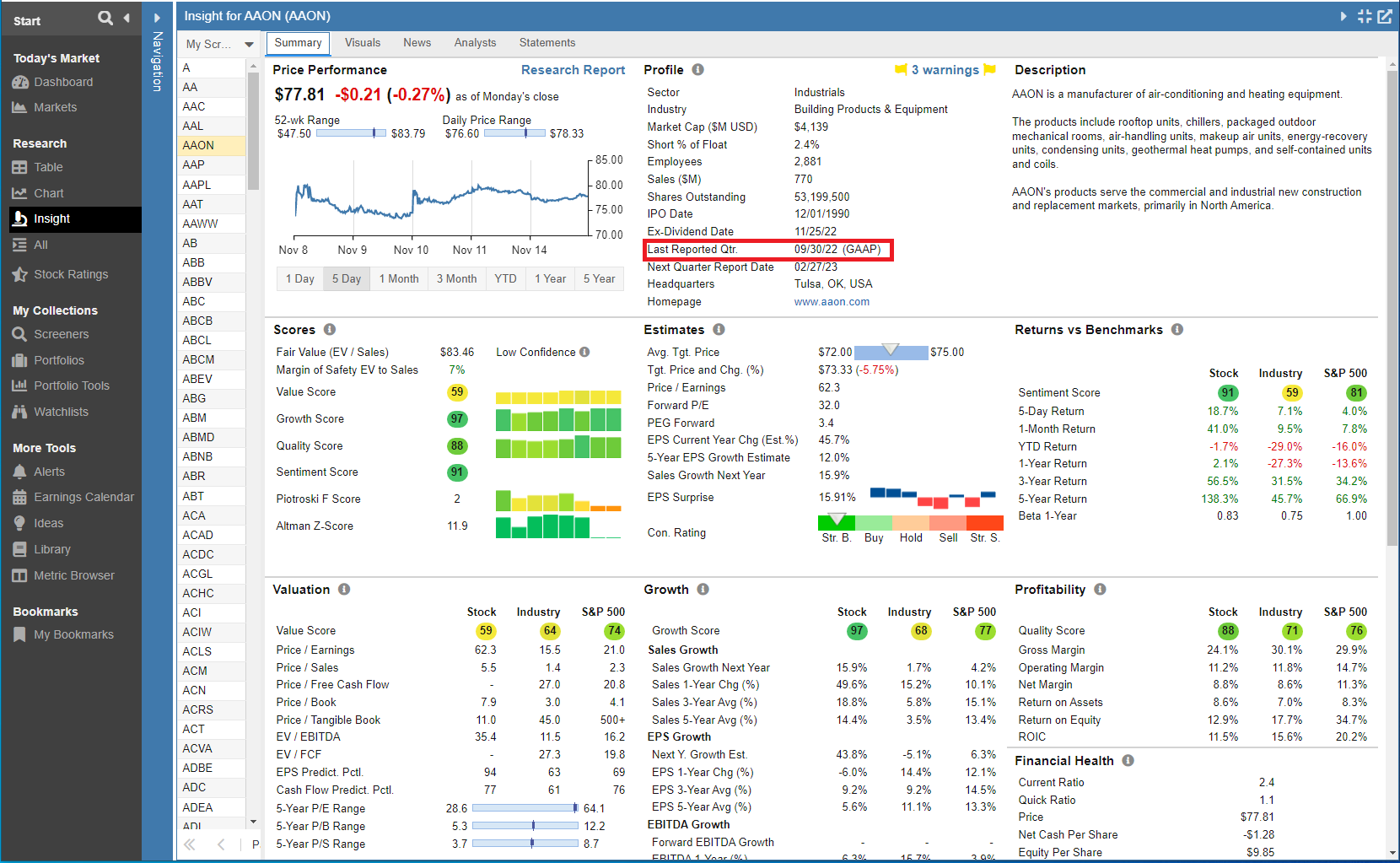Open the Research Report link

[573, 70]
